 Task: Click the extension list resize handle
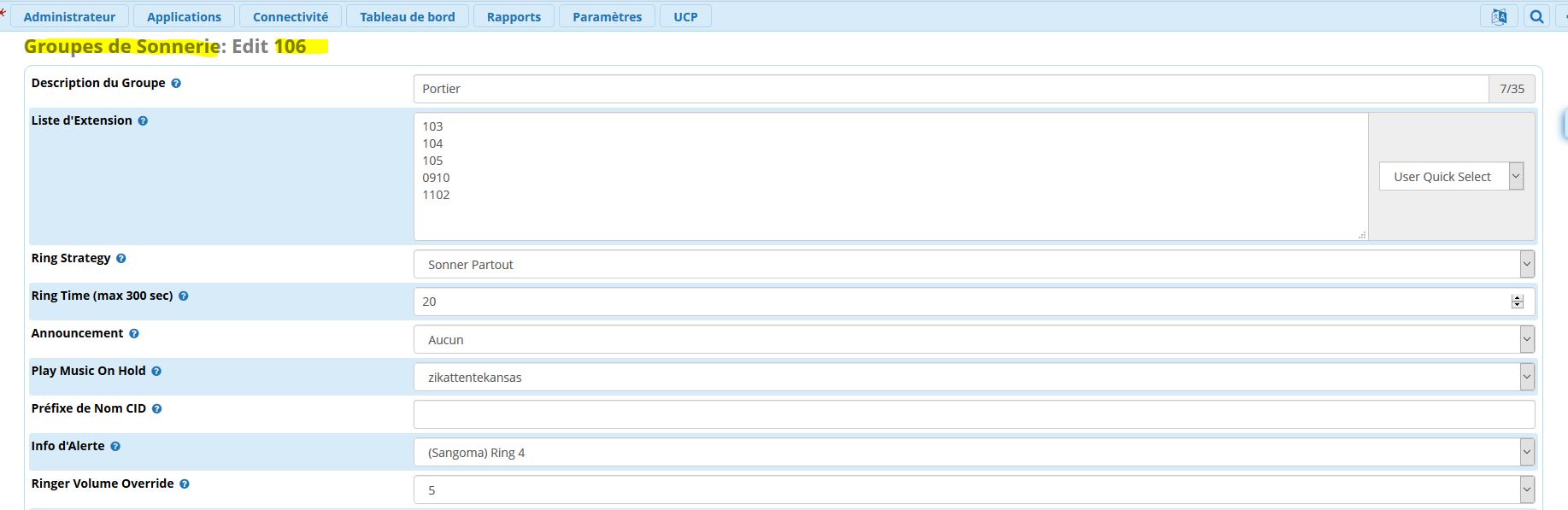point(1362,235)
